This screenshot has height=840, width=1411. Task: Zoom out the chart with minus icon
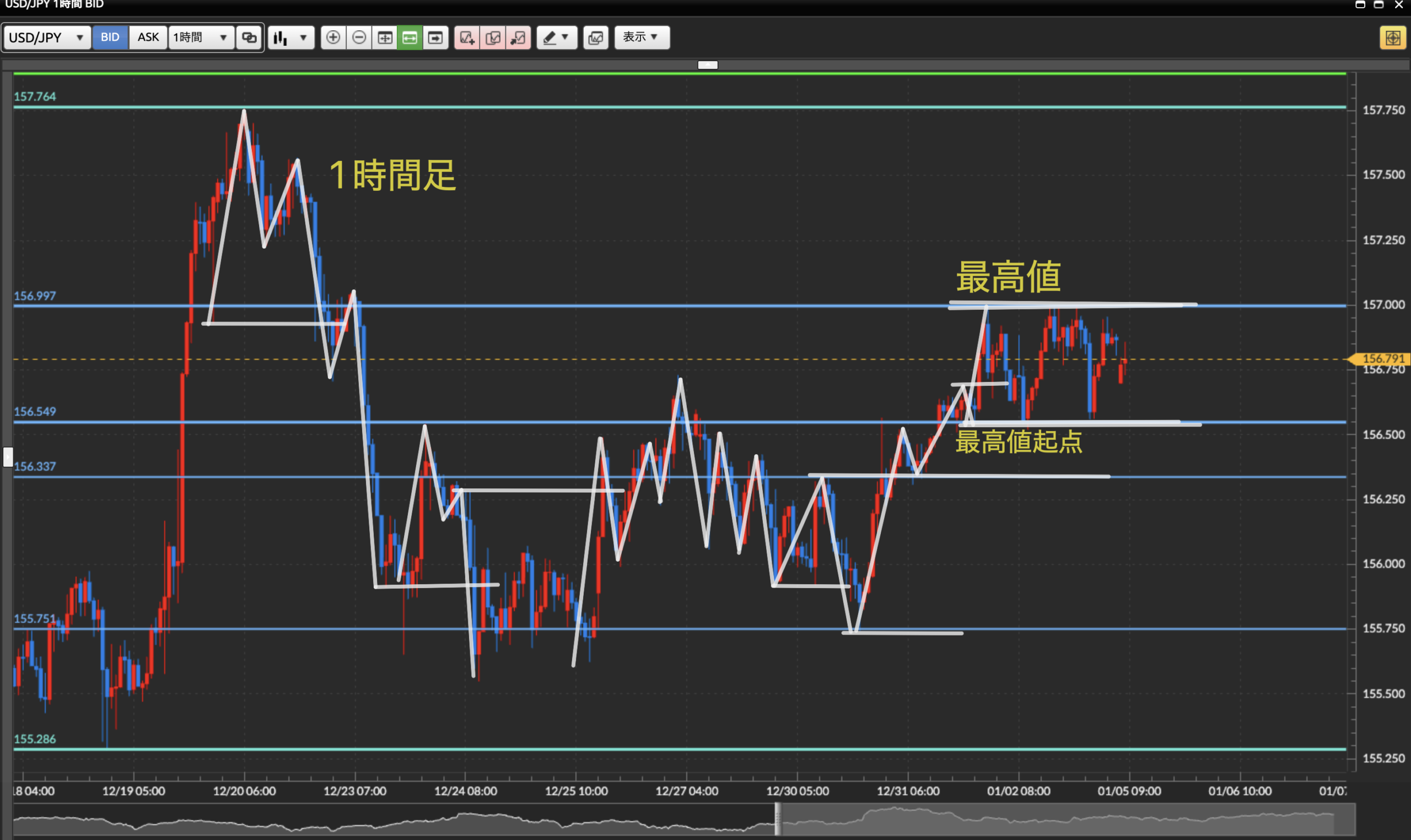point(359,37)
